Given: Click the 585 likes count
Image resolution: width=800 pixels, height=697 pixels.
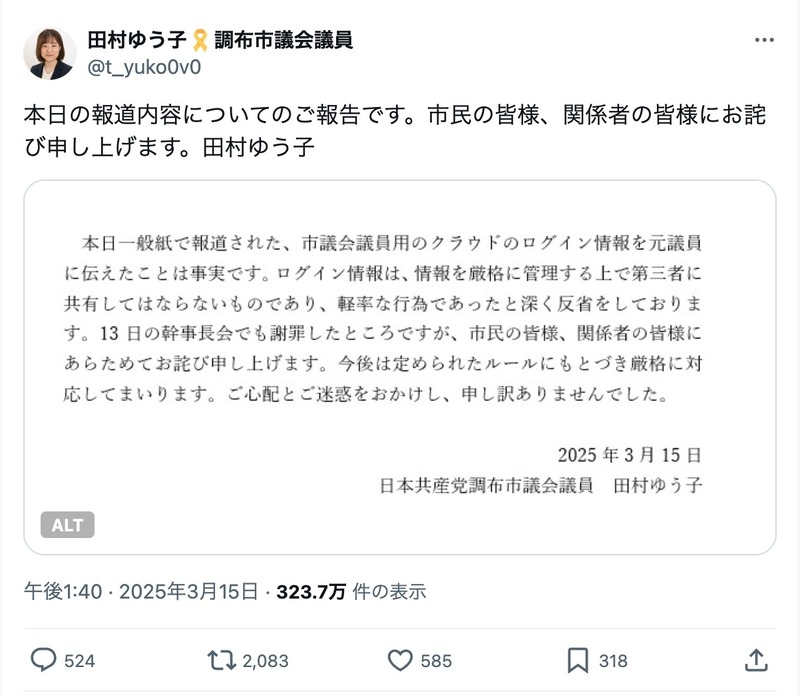Looking at the screenshot, I should tap(436, 661).
